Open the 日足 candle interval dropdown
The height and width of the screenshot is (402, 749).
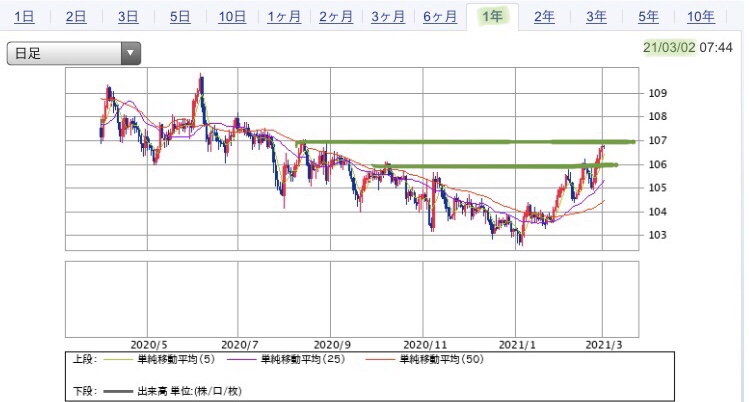[74, 53]
